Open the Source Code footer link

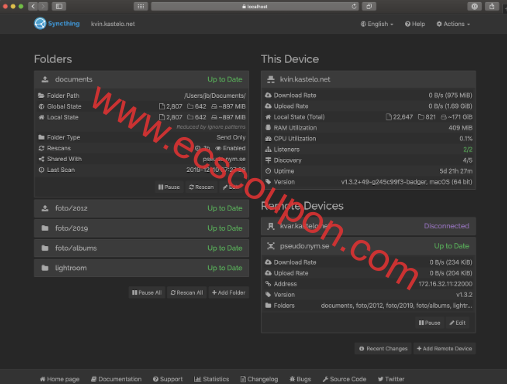(x=344, y=379)
